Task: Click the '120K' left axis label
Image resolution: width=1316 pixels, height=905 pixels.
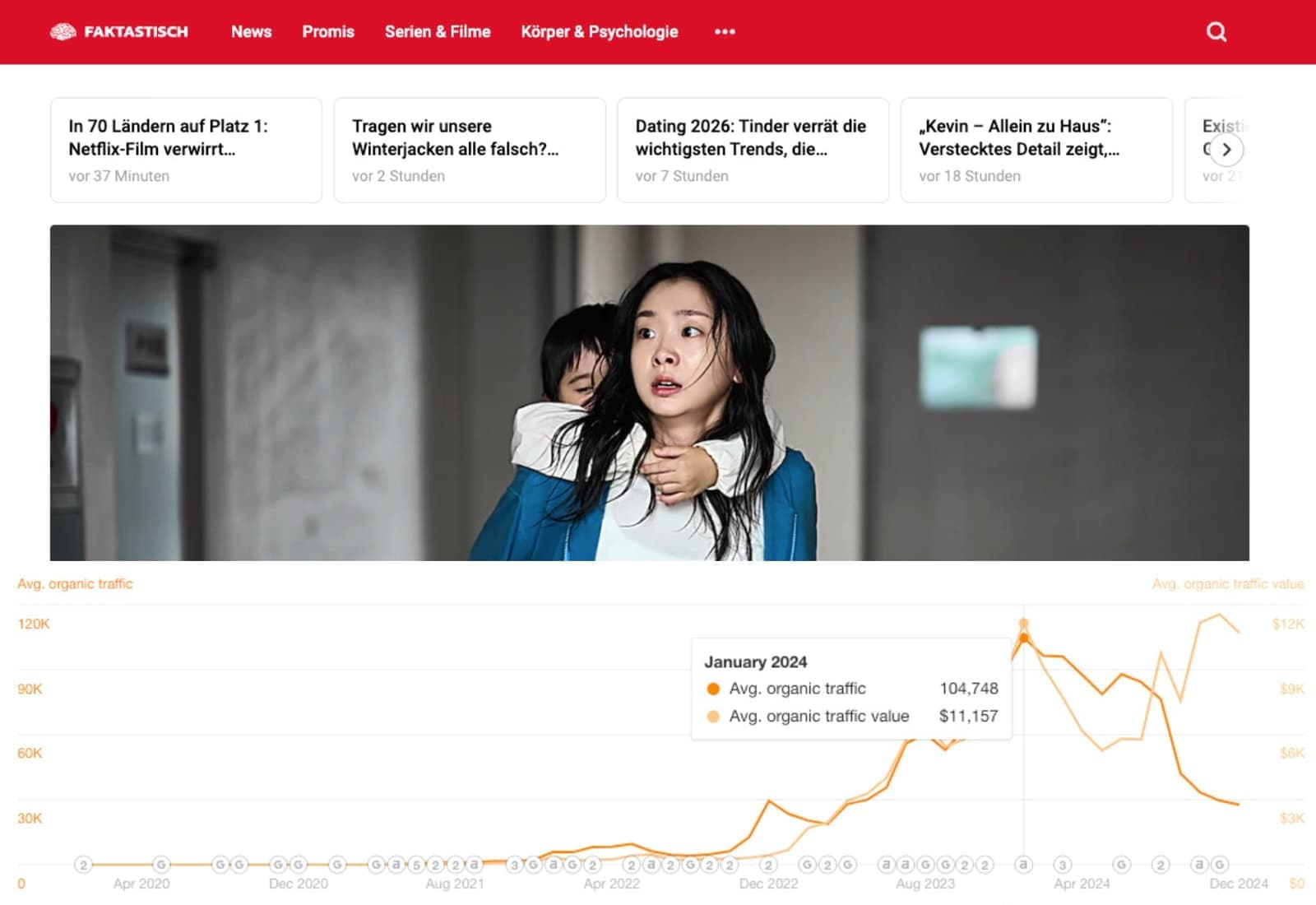Action: click(34, 624)
